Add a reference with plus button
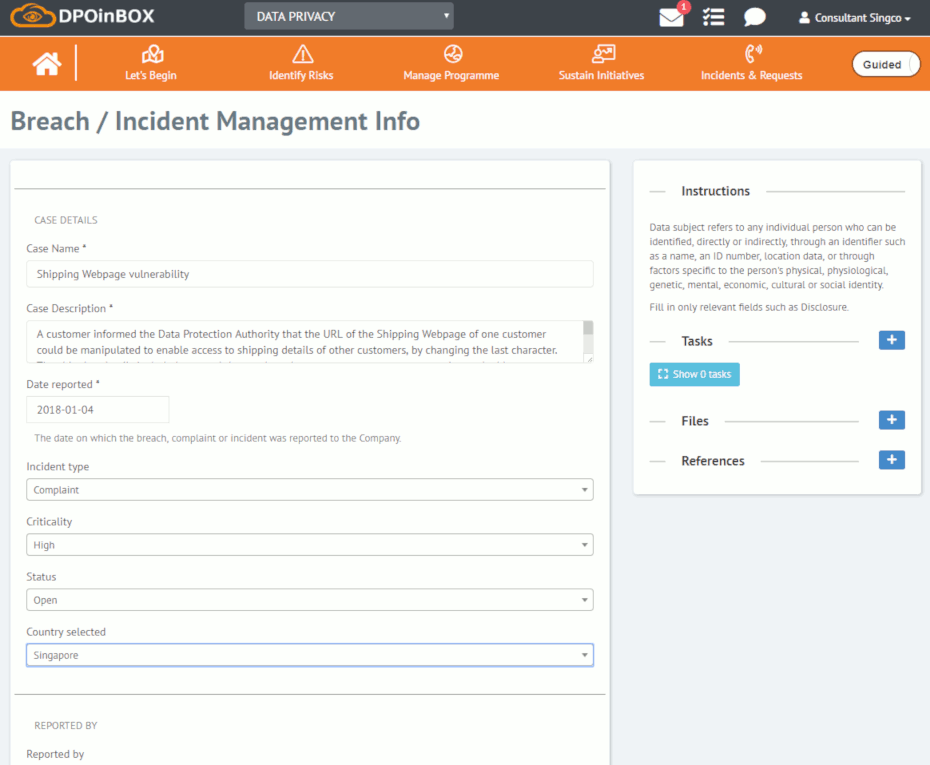This screenshot has height=765, width=930. click(891, 460)
